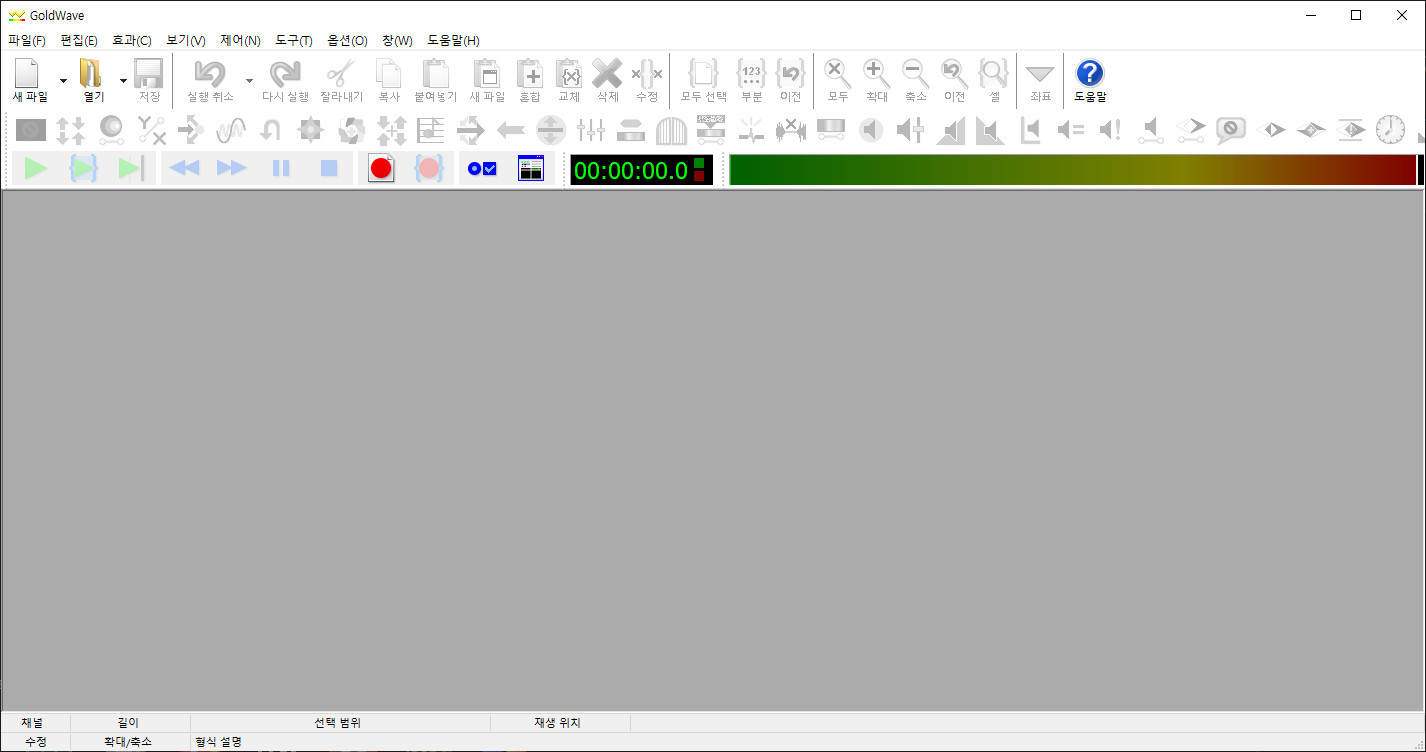Zoom in with the 확대 magnifier
The height and width of the screenshot is (752, 1426).
point(876,80)
